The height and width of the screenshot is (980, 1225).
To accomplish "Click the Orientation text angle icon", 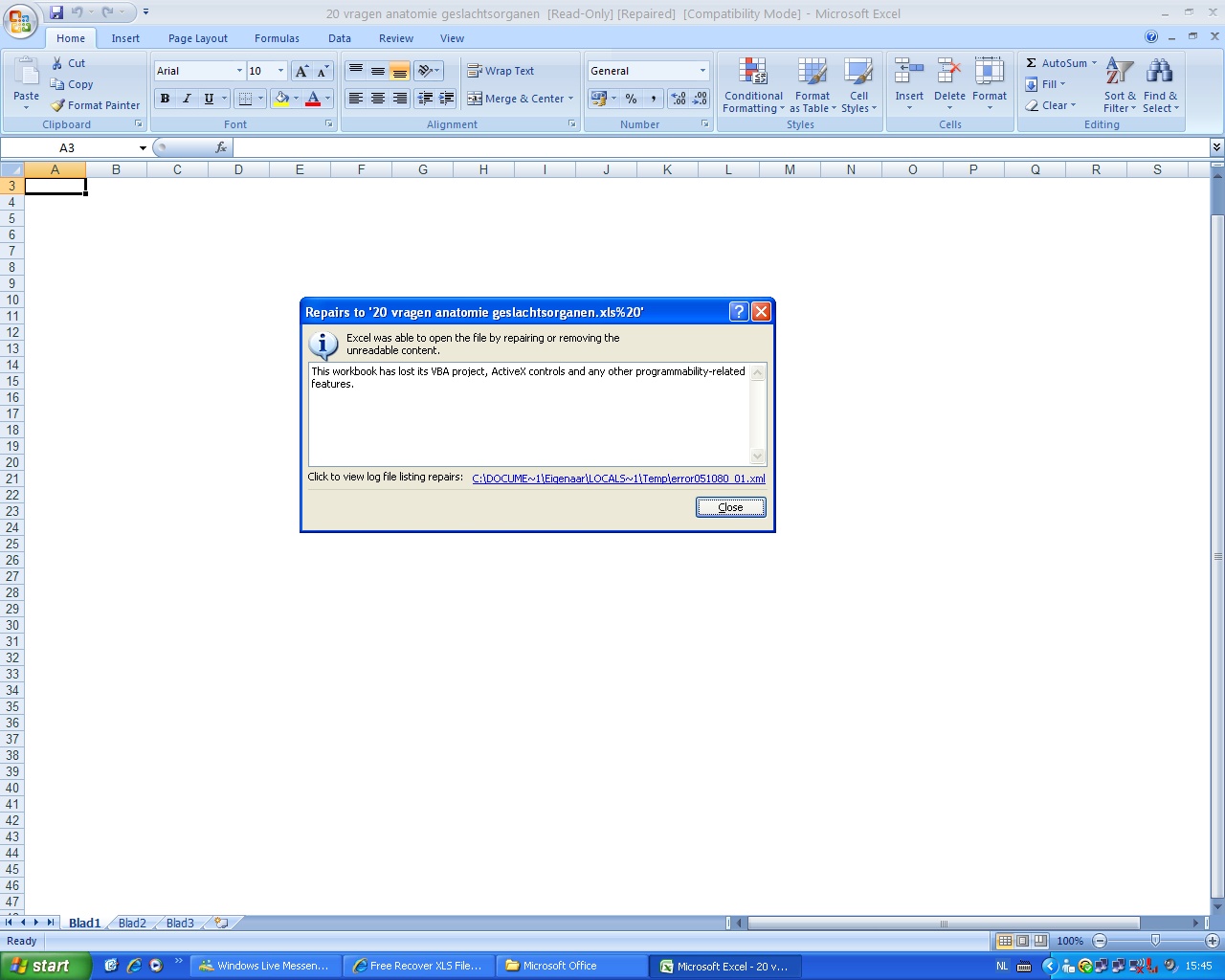I will (x=428, y=71).
